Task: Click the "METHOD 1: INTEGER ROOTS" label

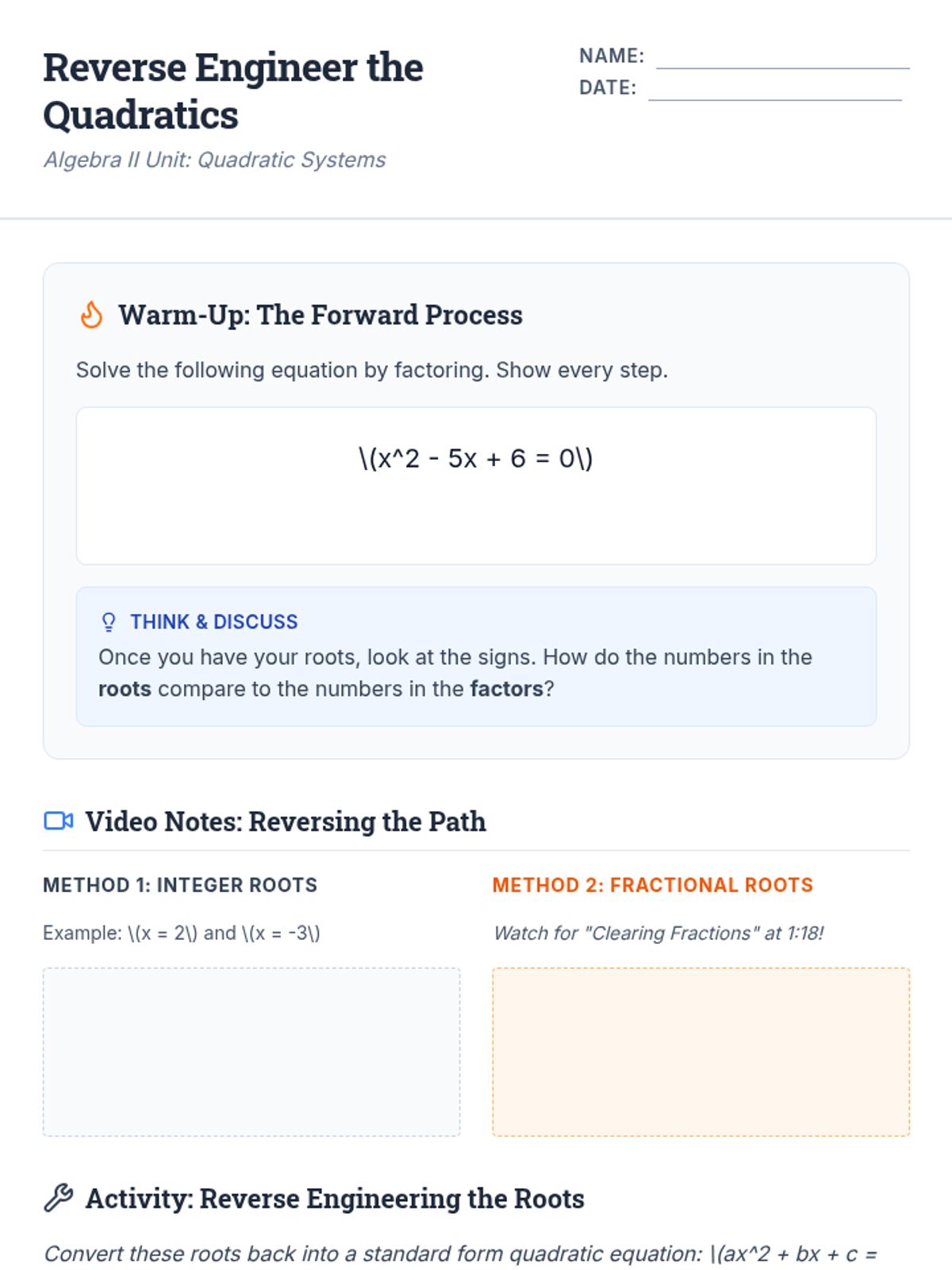Action: pos(180,885)
